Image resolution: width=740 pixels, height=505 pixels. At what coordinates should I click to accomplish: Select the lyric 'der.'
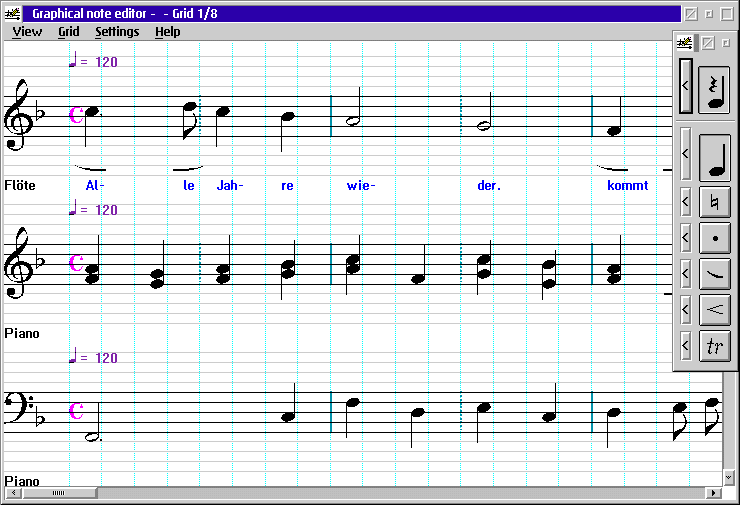tap(489, 185)
